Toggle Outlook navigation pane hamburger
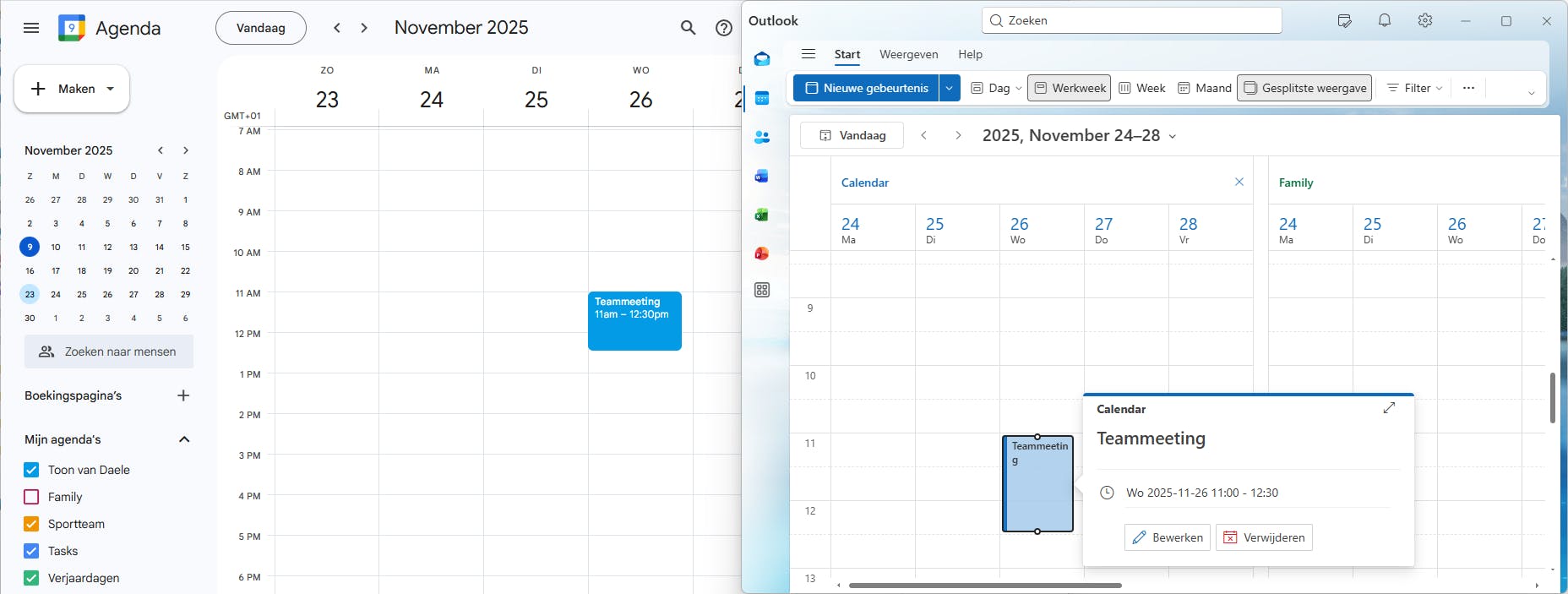Screen dimensions: 1568x594 pyautogui.click(x=808, y=54)
